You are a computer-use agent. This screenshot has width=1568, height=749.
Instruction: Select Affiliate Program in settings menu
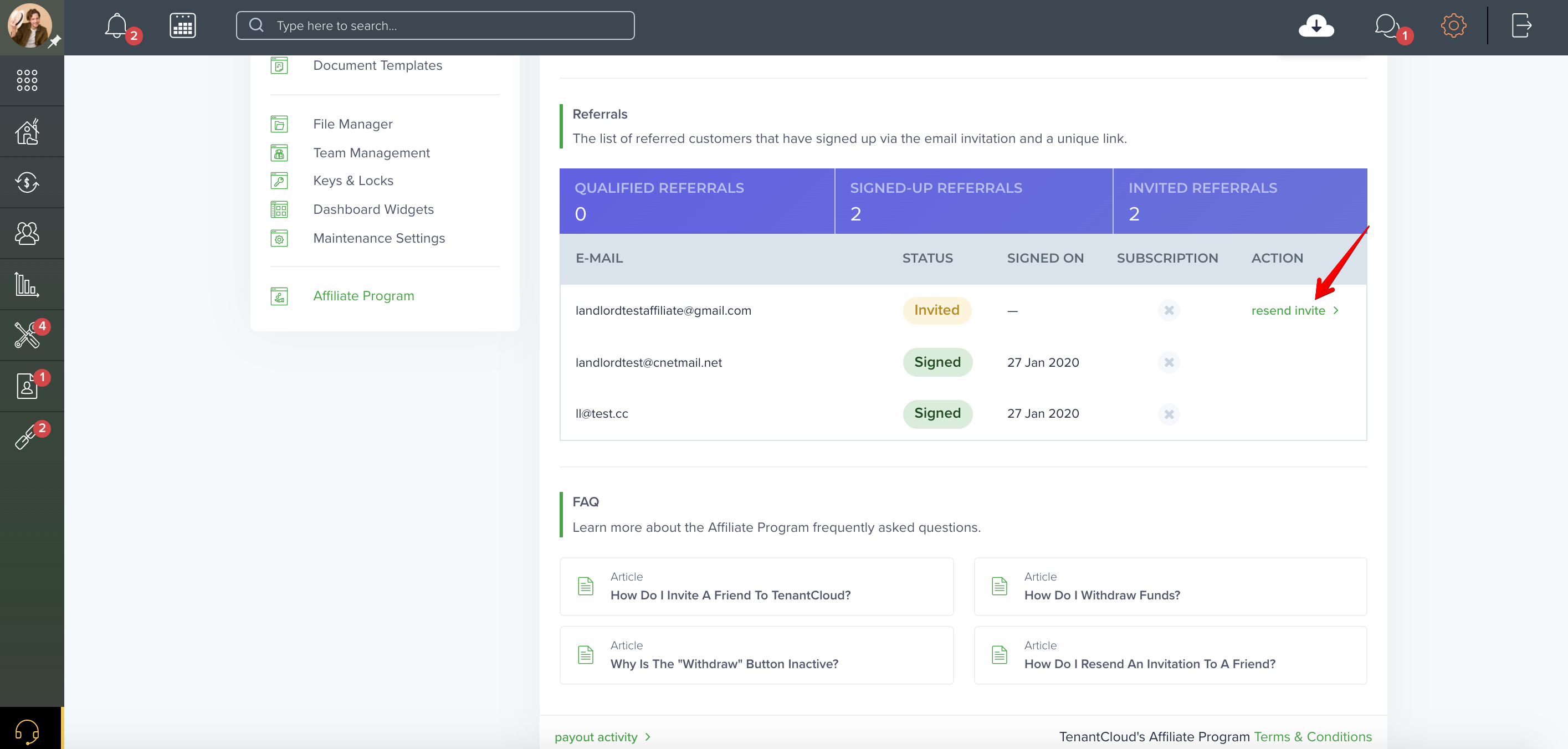363,296
